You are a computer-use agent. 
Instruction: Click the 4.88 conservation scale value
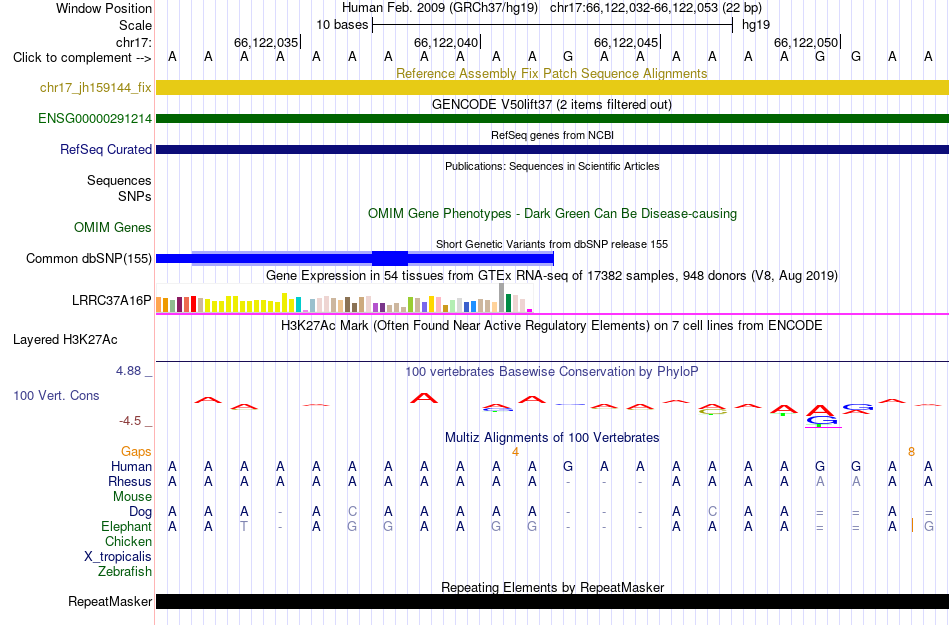pos(128,371)
